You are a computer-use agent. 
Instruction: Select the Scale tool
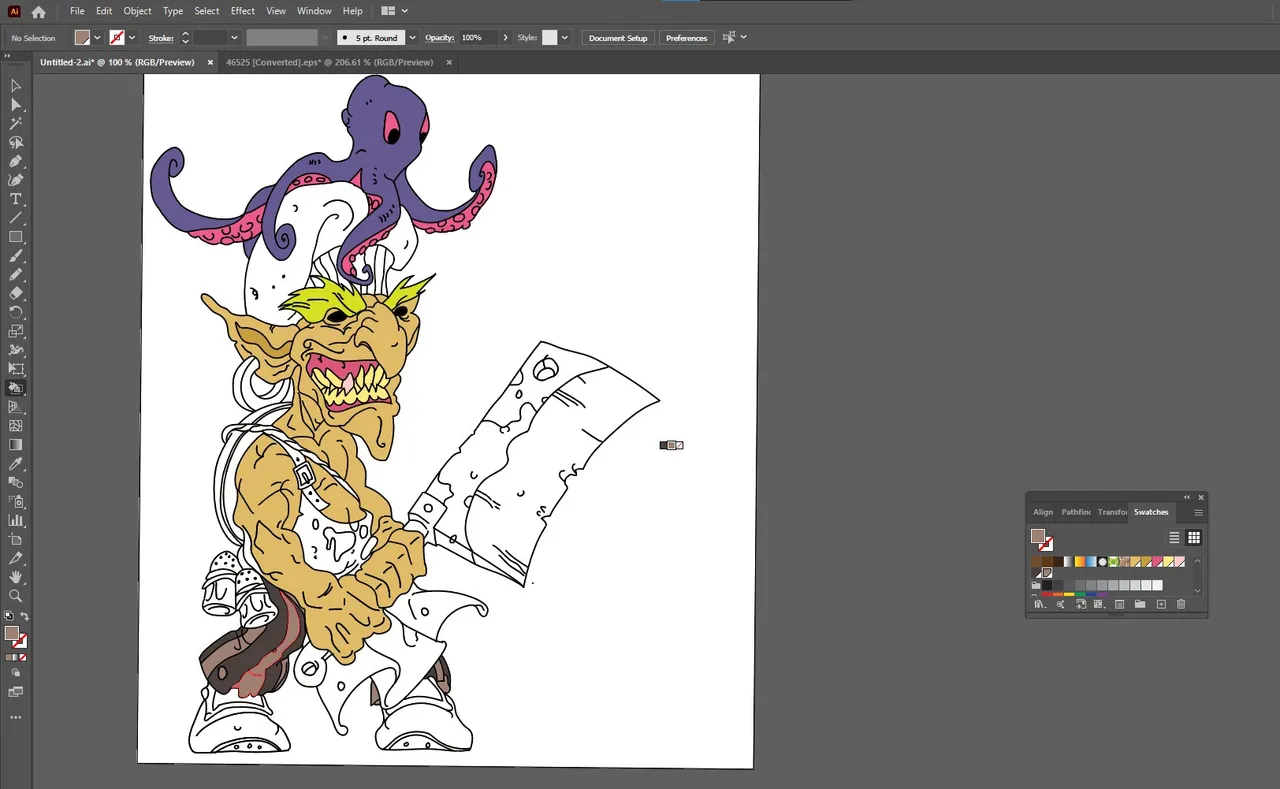(x=16, y=331)
